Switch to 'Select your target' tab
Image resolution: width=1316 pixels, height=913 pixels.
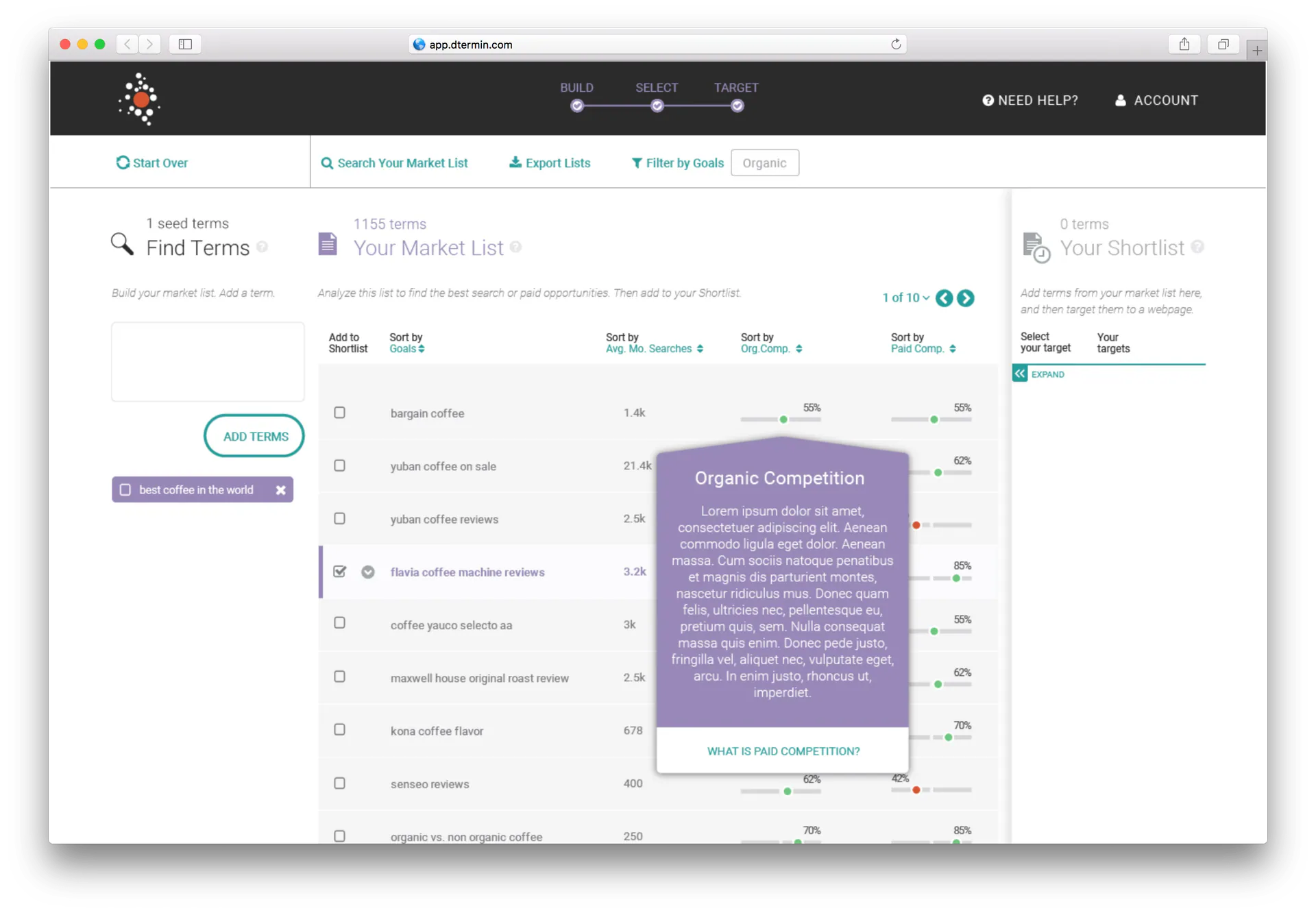(x=1045, y=343)
